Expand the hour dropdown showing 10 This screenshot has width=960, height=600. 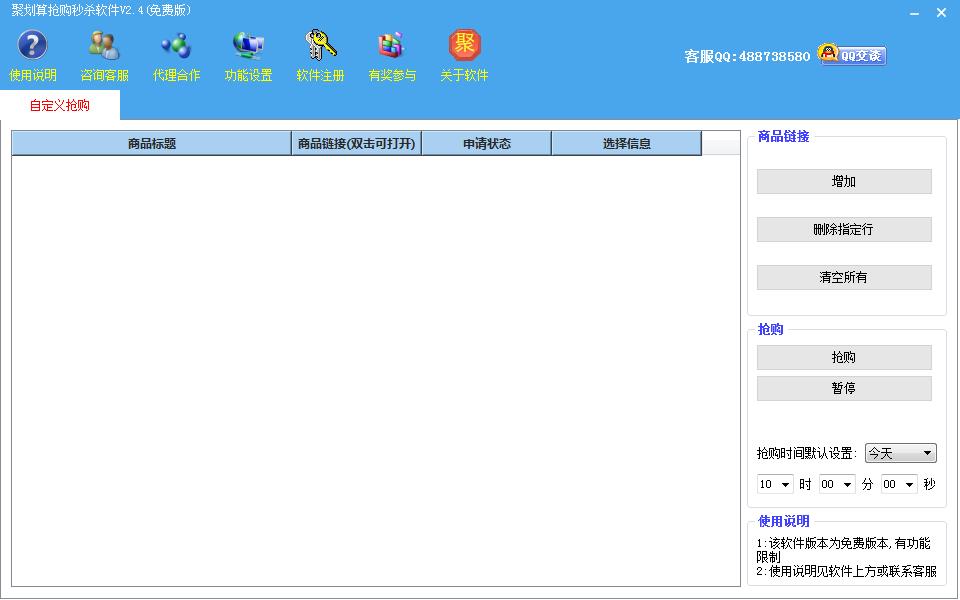[x=774, y=484]
